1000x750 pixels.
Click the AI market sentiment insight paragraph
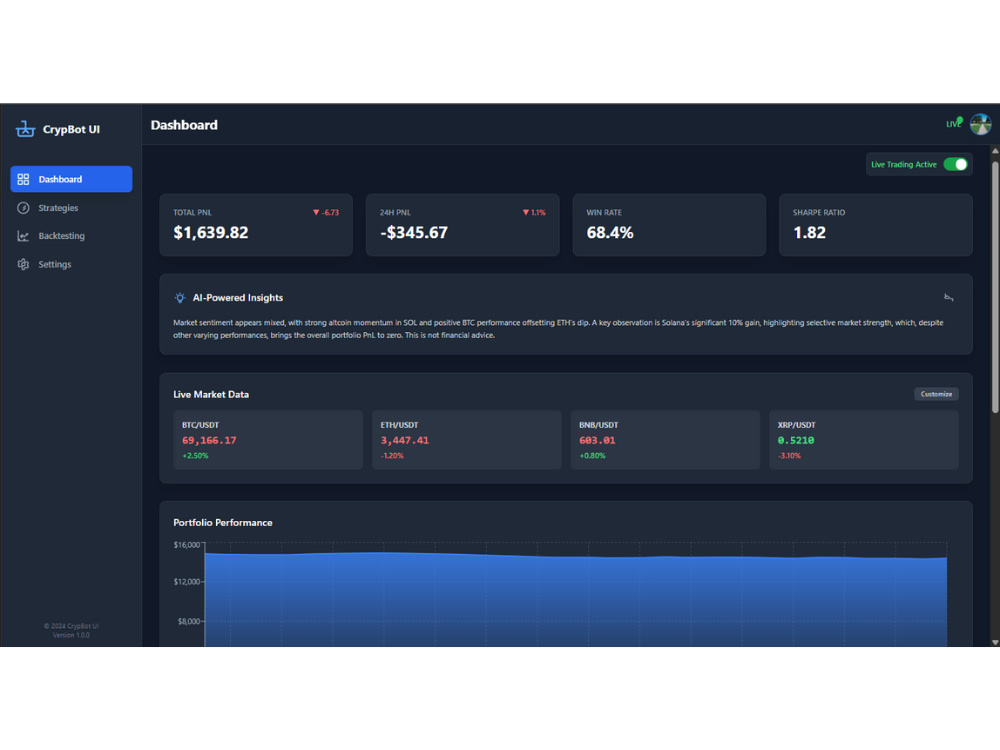click(x=558, y=329)
